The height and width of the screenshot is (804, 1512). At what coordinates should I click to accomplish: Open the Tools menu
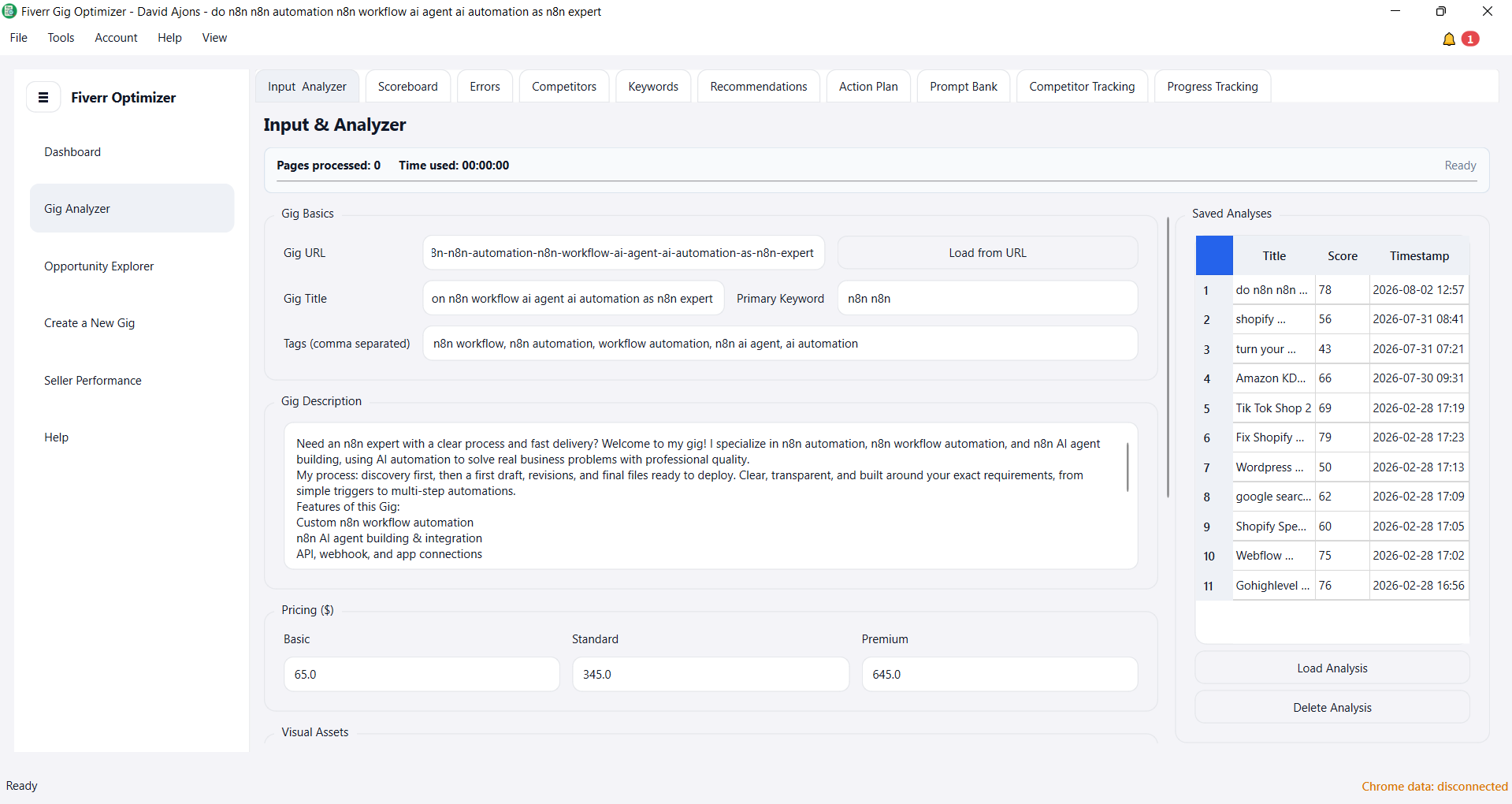pos(61,38)
